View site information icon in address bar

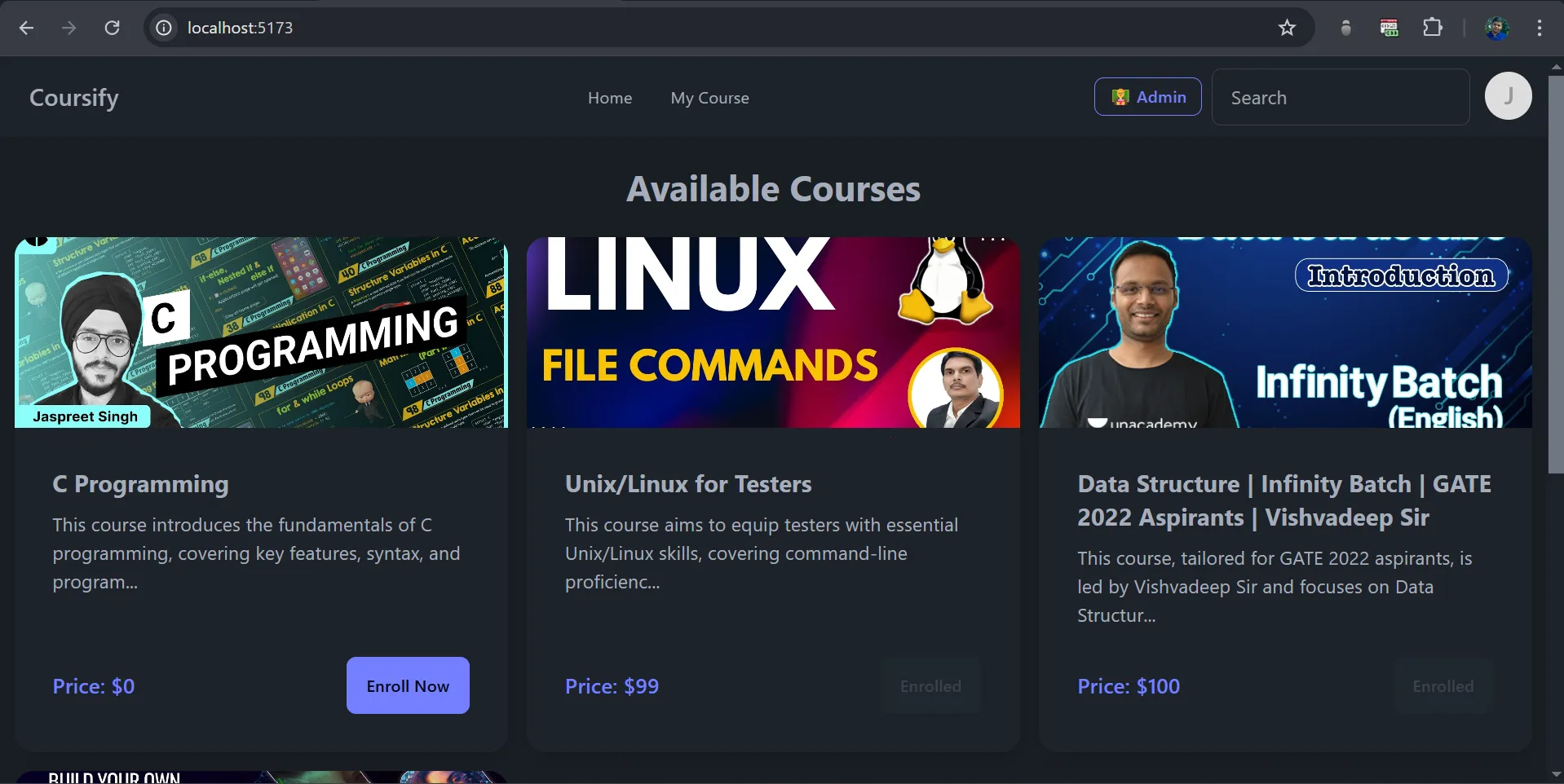[x=164, y=28]
